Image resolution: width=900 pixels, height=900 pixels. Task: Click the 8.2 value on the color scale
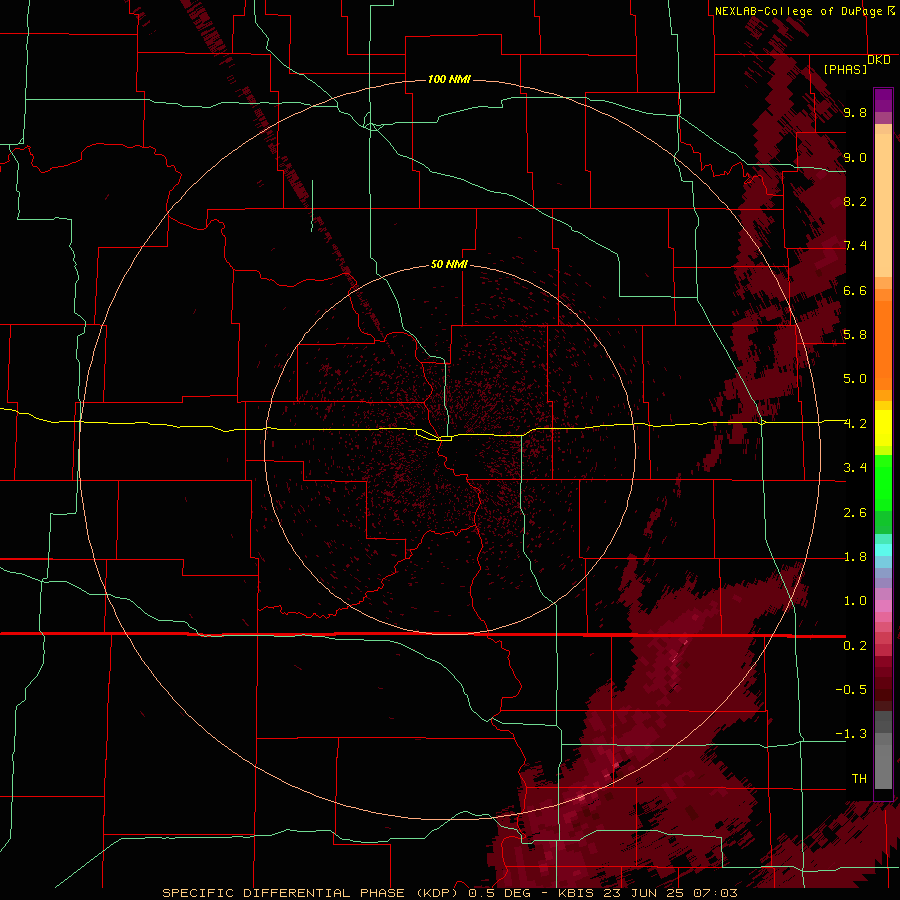pyautogui.click(x=855, y=201)
